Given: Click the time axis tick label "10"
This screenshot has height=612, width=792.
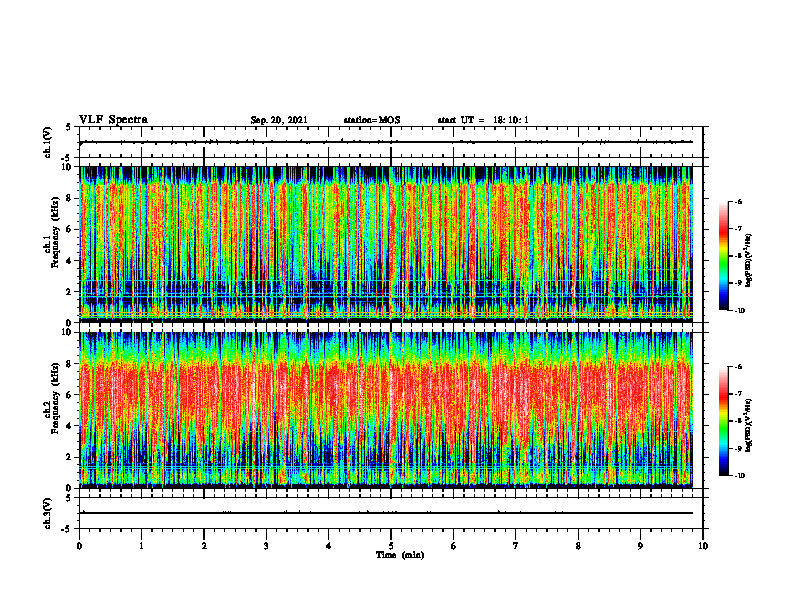Looking at the screenshot, I should click(703, 546).
